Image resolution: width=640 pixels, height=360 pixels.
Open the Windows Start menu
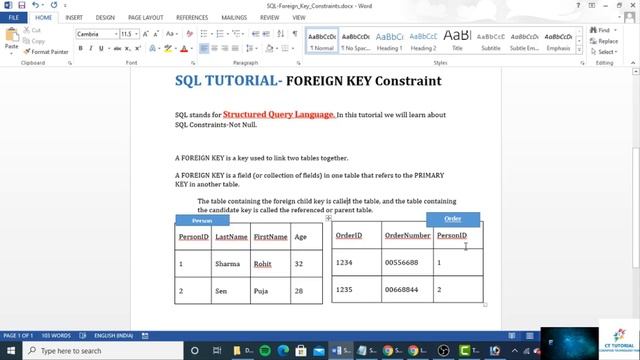point(11,351)
